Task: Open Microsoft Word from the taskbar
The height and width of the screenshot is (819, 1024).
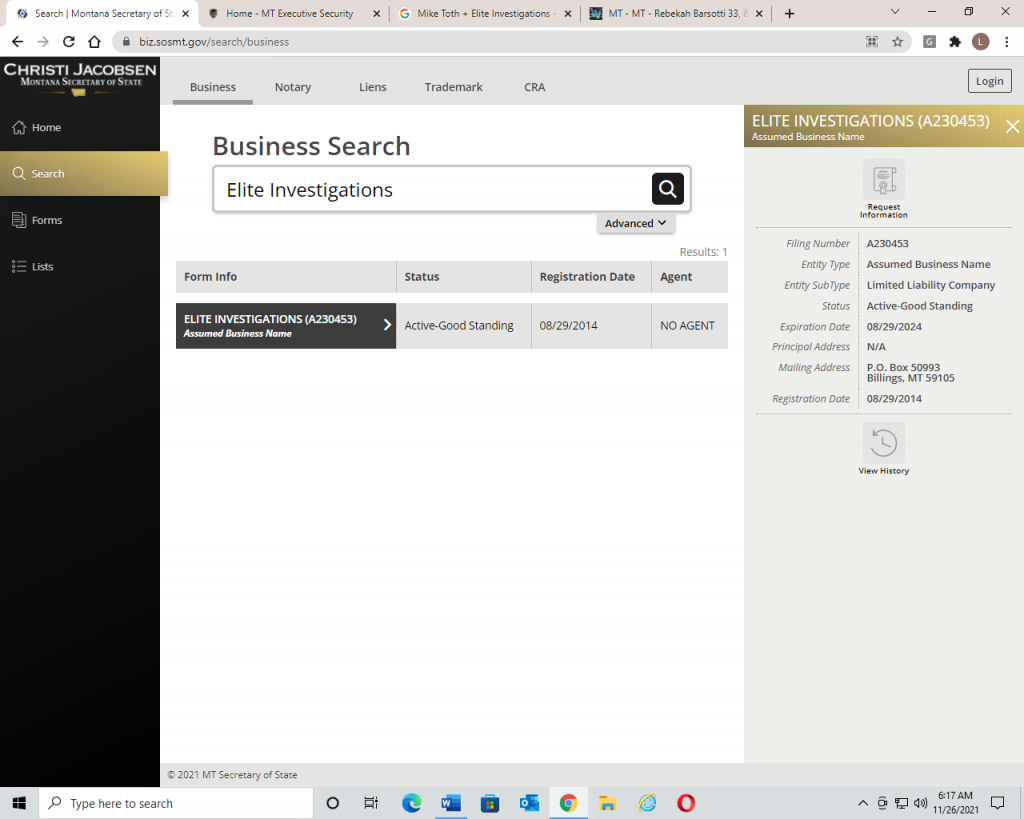Action: 450,803
